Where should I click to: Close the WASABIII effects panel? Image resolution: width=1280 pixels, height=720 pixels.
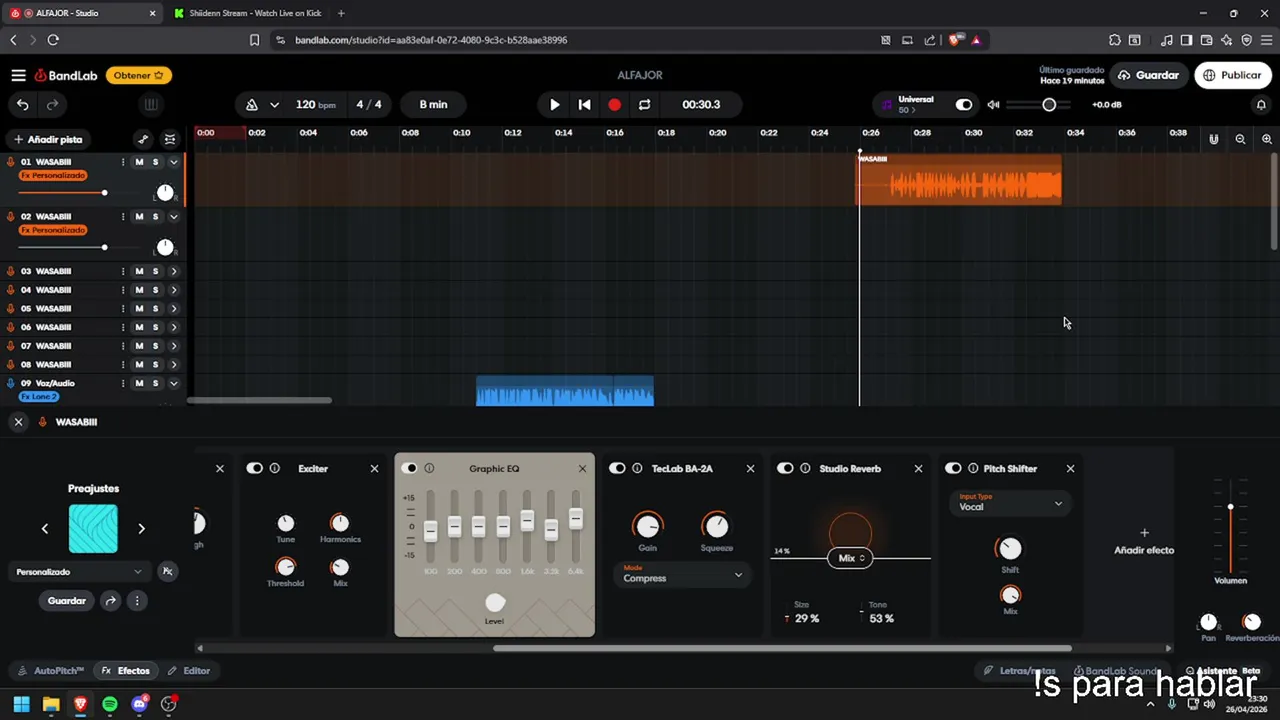click(x=18, y=422)
